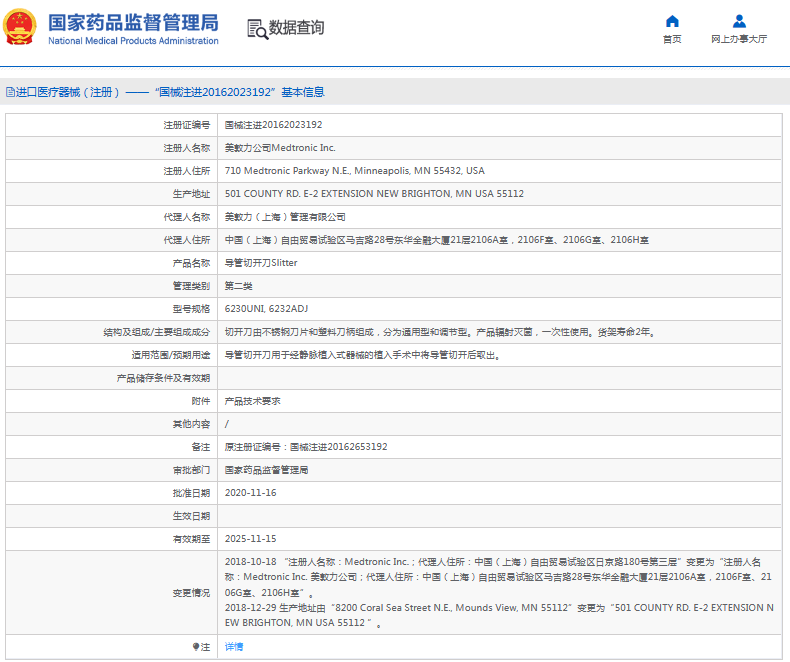This screenshot has height=662, width=790.
Task: Click the 数据查询 heading text
Action: (x=296, y=28)
